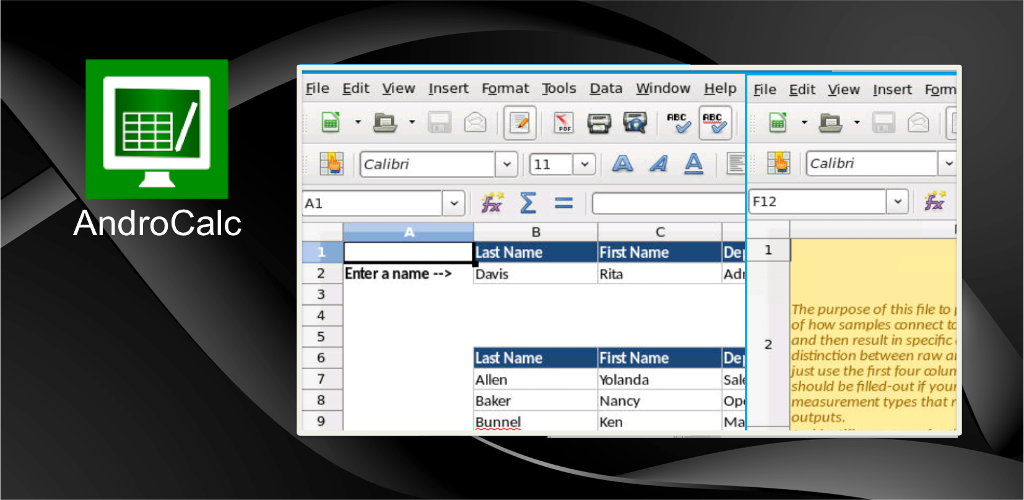Open the Format menu in left window
Viewport: 1024px width, 500px height.
click(505, 89)
